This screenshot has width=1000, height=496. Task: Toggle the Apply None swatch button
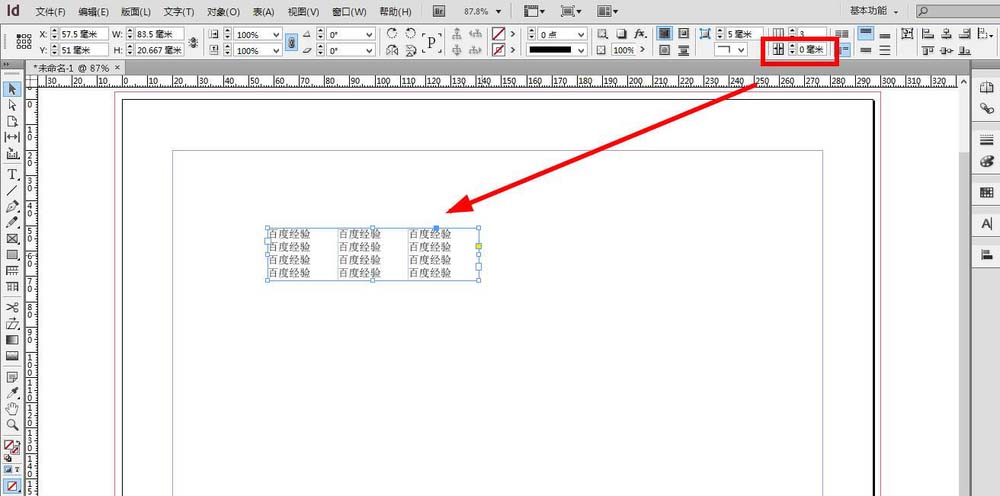[x=12, y=486]
